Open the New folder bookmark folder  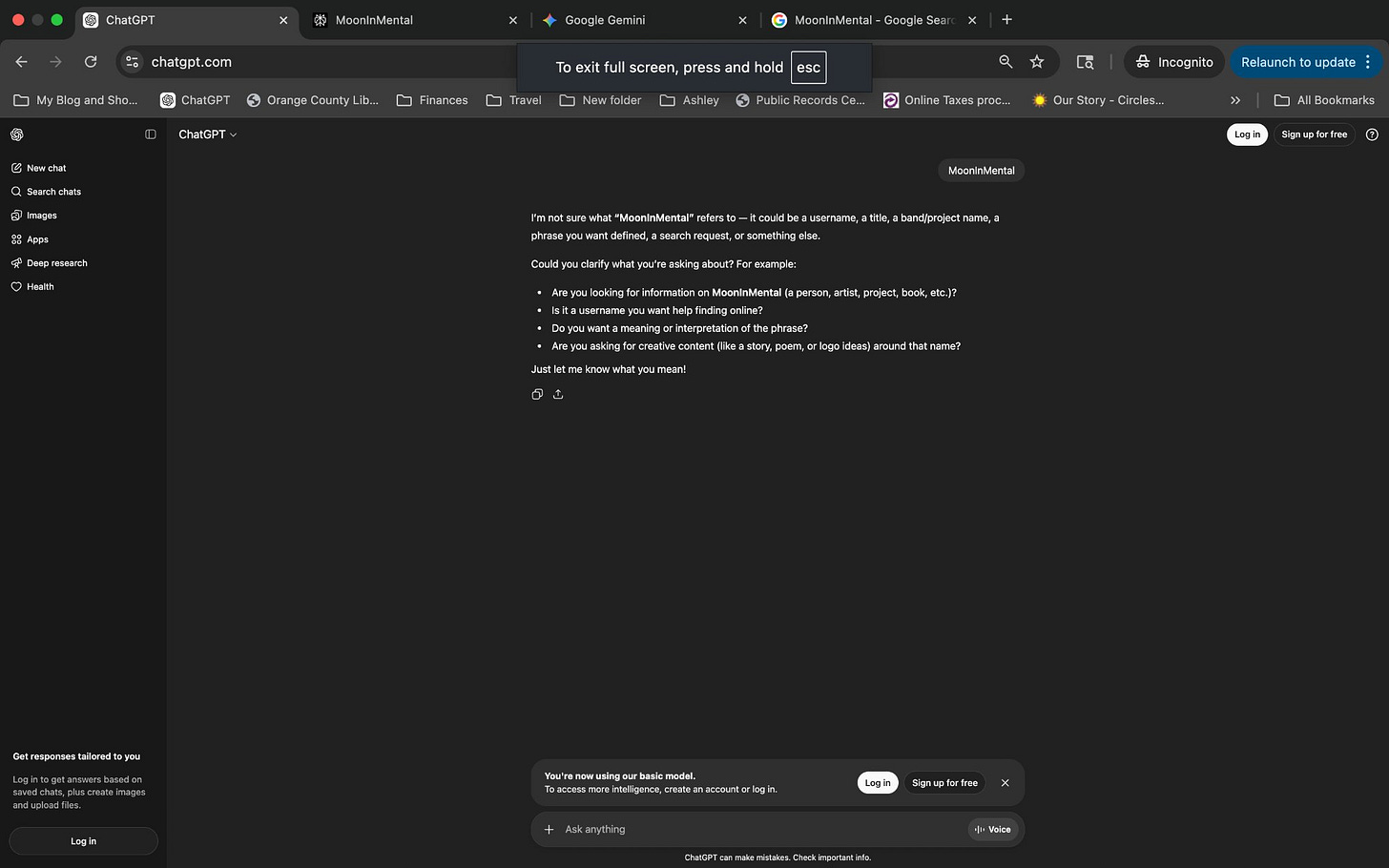[x=600, y=100]
